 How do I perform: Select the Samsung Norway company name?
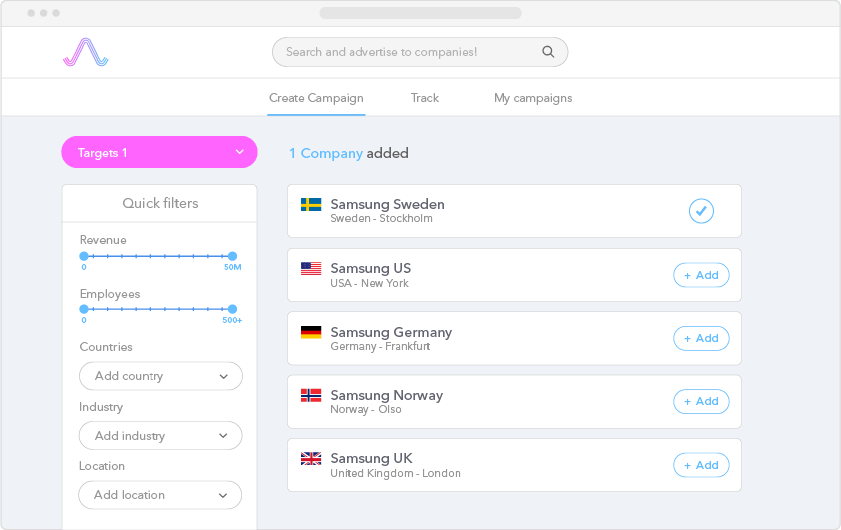[387, 395]
